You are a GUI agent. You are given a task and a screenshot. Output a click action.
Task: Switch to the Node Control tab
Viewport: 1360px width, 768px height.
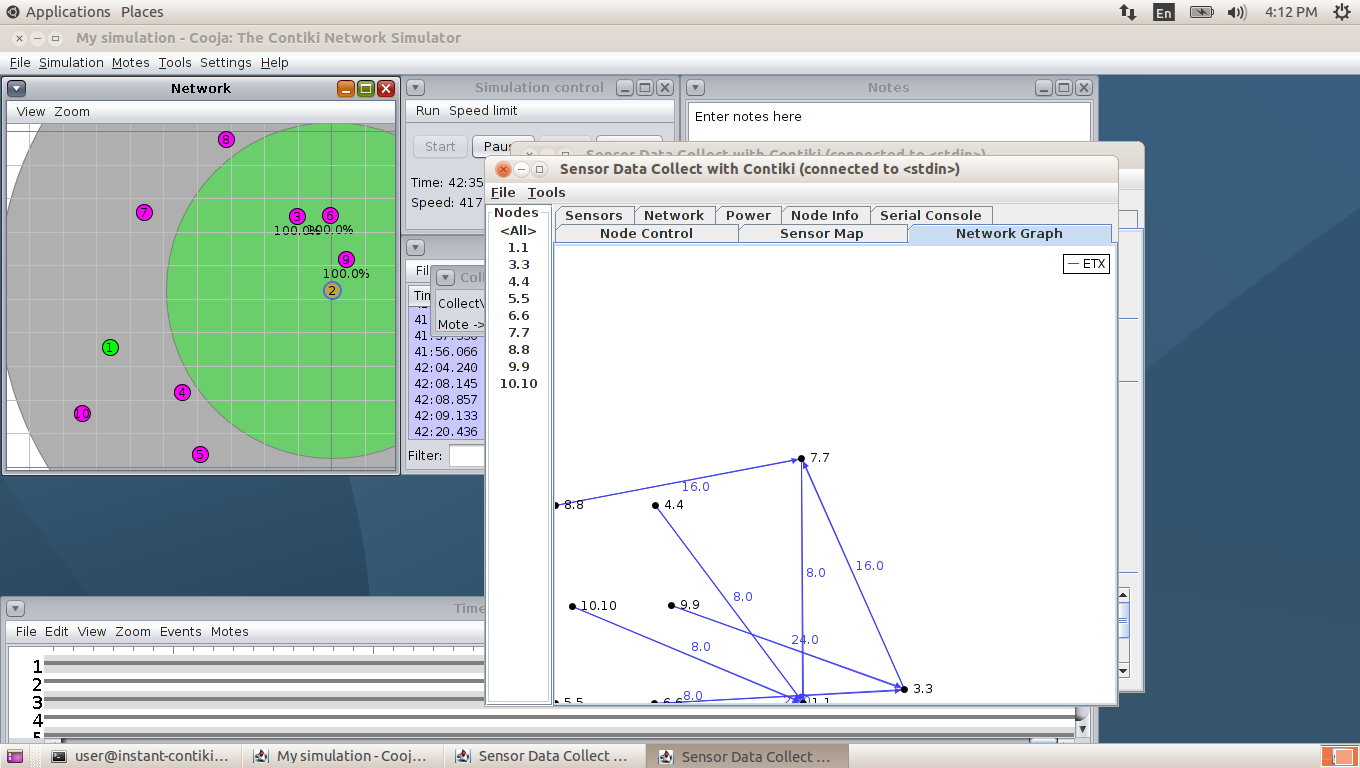click(646, 233)
